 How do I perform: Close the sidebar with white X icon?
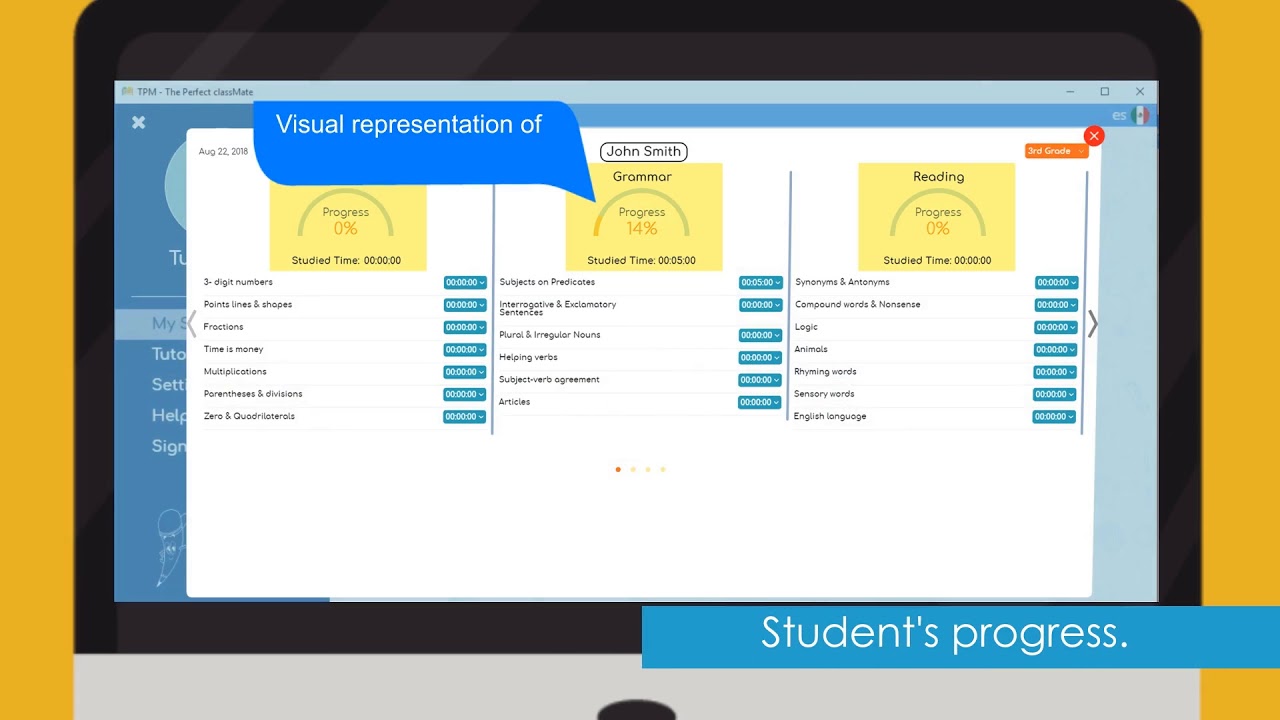click(139, 122)
